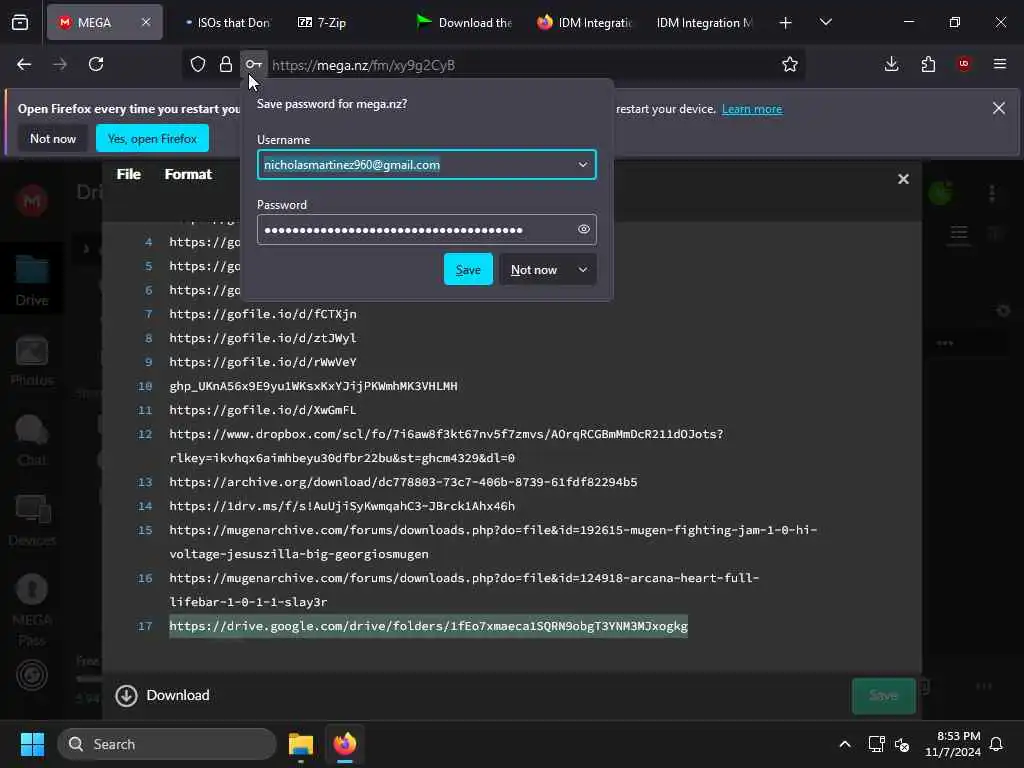Reload the current MEGA page

pos(96,64)
